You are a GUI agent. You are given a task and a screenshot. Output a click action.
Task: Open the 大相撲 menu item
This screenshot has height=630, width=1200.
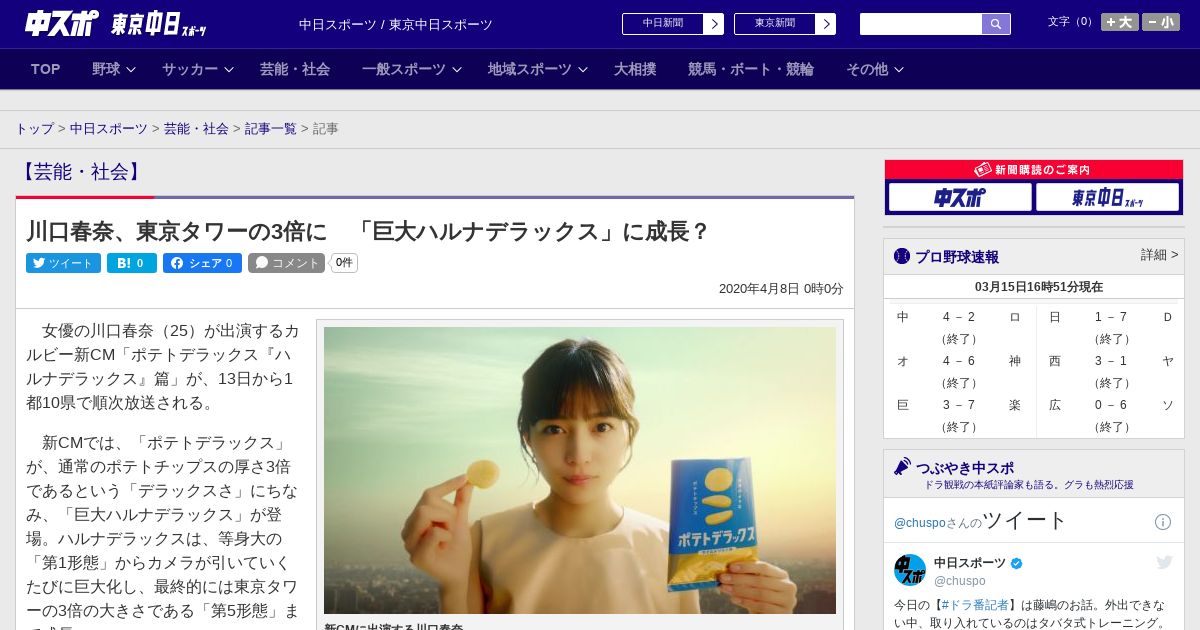pos(635,69)
